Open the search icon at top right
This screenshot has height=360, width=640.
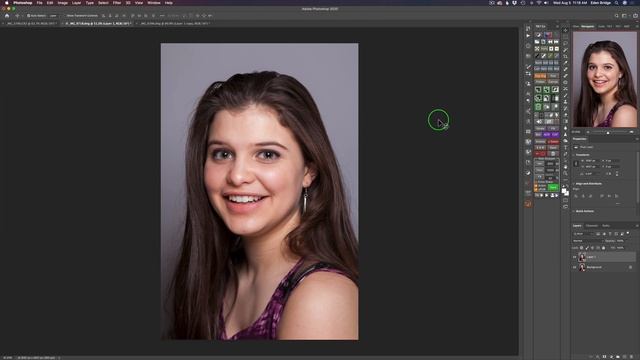pyautogui.click(x=617, y=16)
